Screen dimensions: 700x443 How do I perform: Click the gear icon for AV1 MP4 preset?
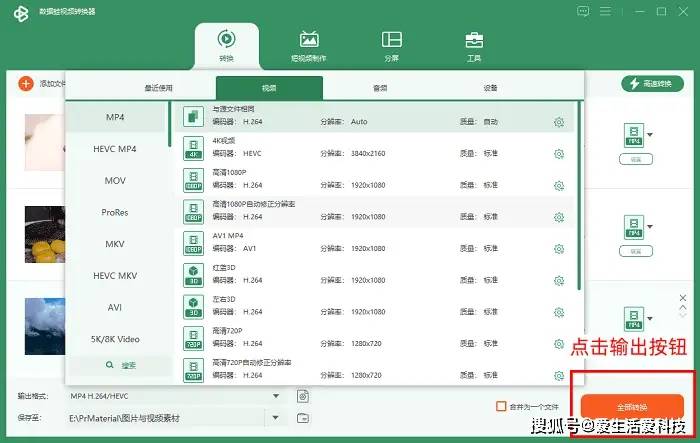pyautogui.click(x=559, y=249)
